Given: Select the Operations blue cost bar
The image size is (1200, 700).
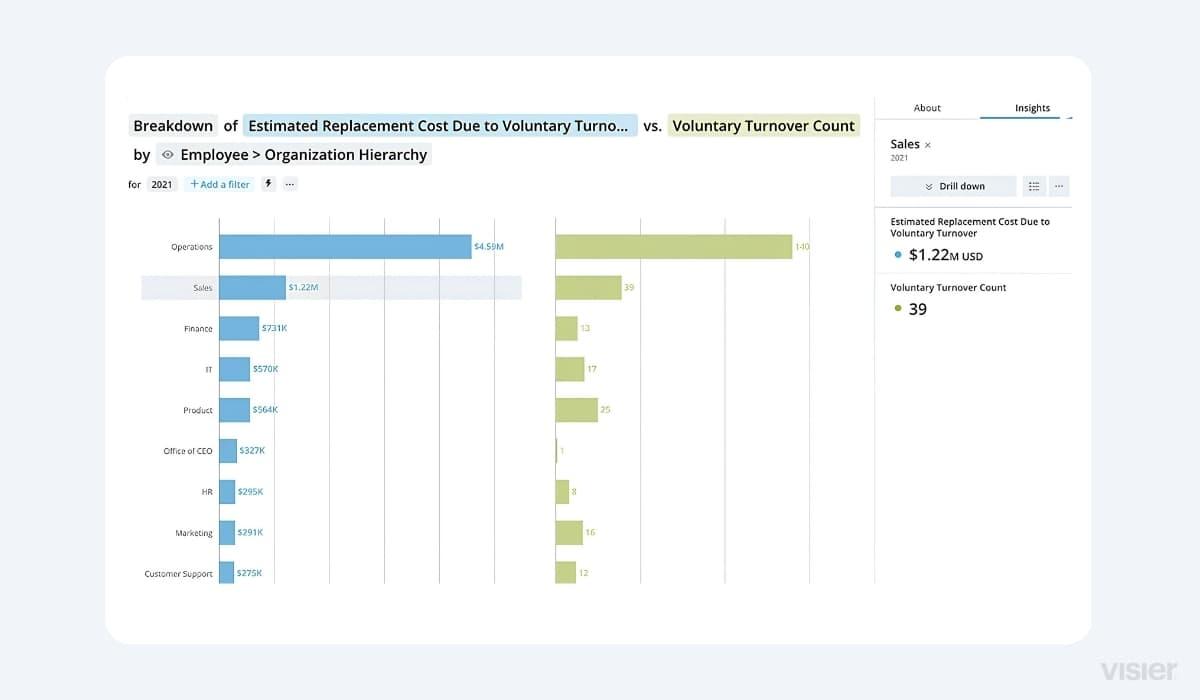Looking at the screenshot, I should pos(345,247).
